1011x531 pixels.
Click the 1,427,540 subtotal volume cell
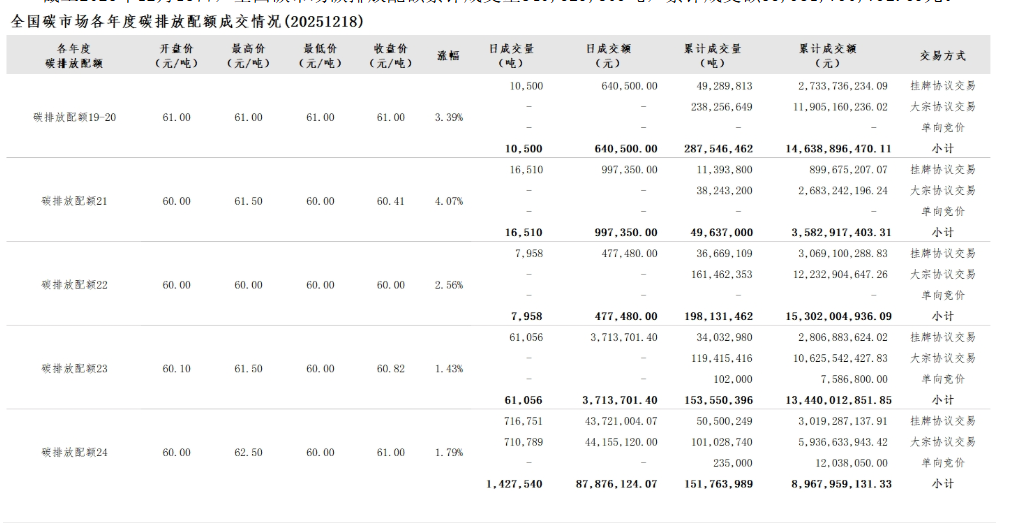pos(513,484)
